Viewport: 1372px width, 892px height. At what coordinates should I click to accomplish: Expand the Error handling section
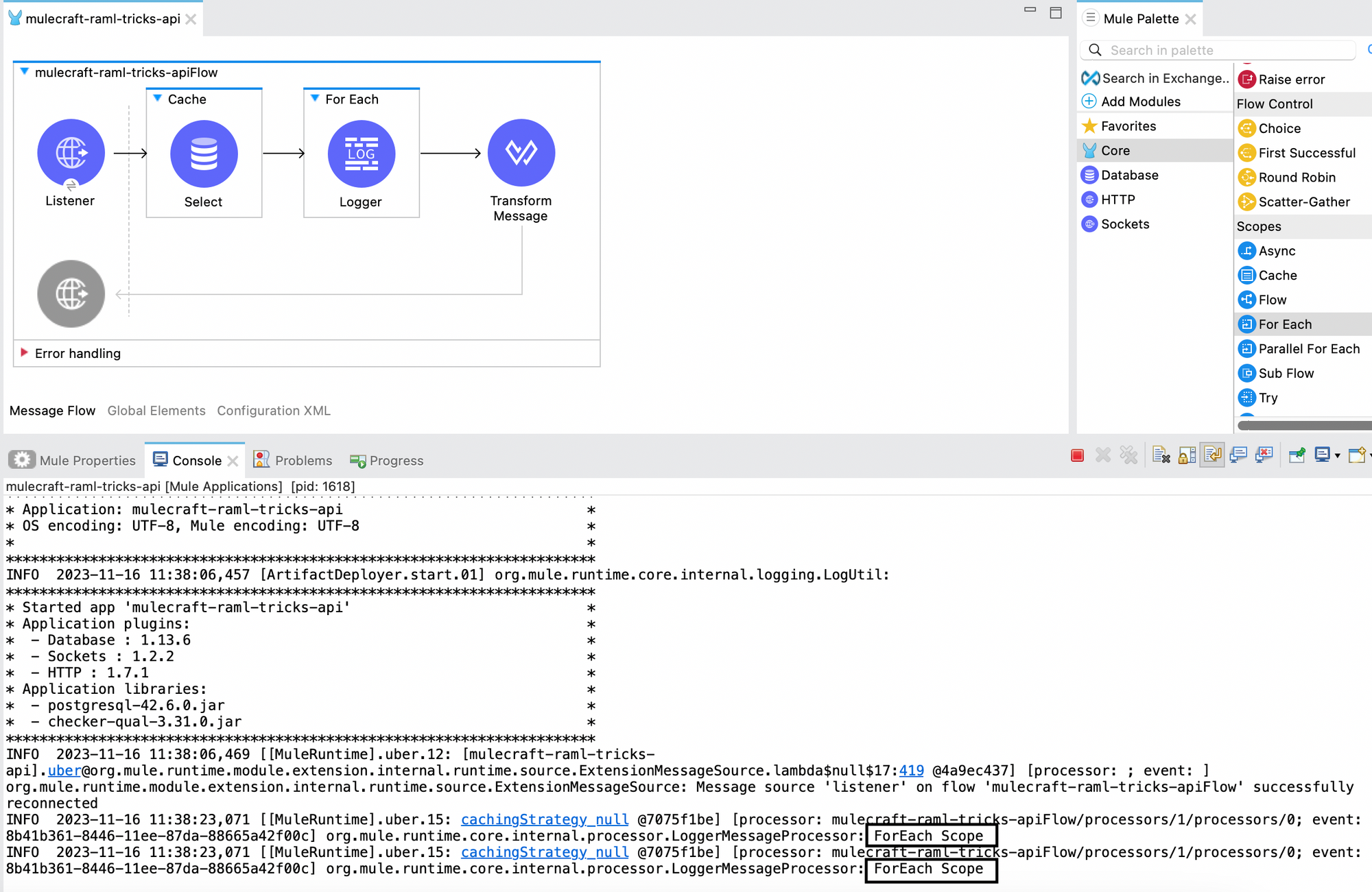[25, 353]
